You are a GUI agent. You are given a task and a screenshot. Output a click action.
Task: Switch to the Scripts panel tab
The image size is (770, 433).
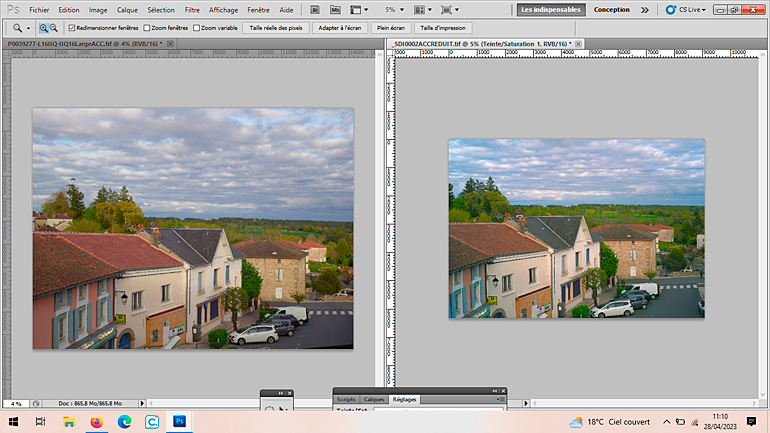click(x=346, y=400)
